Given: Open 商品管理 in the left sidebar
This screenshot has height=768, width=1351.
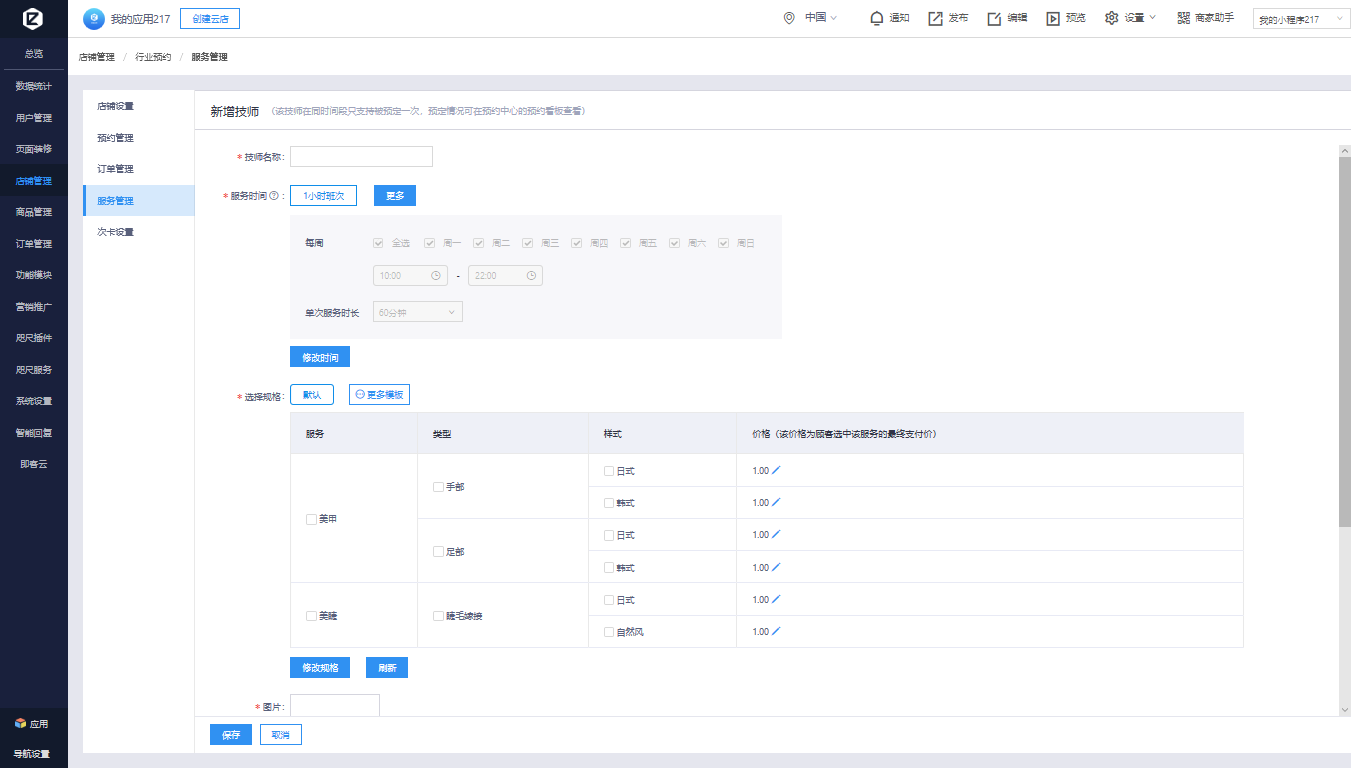Looking at the screenshot, I should point(34,212).
